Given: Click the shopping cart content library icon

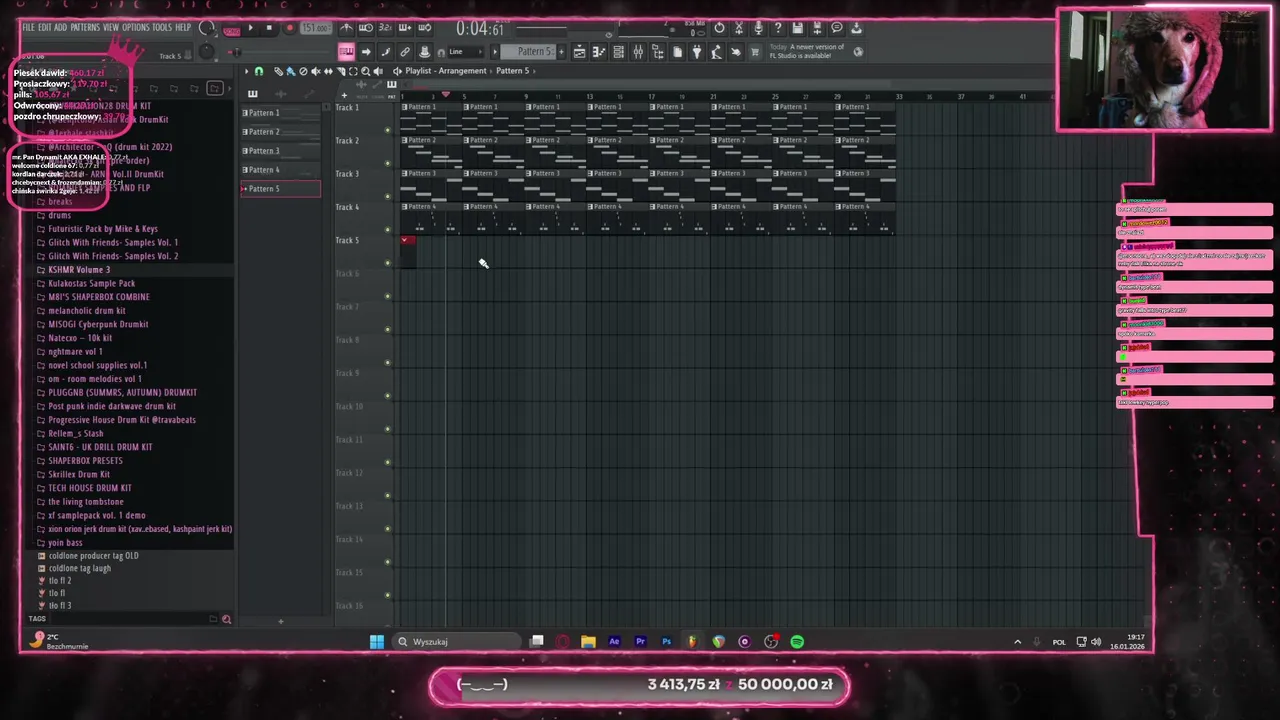Looking at the screenshot, I should click(755, 52).
